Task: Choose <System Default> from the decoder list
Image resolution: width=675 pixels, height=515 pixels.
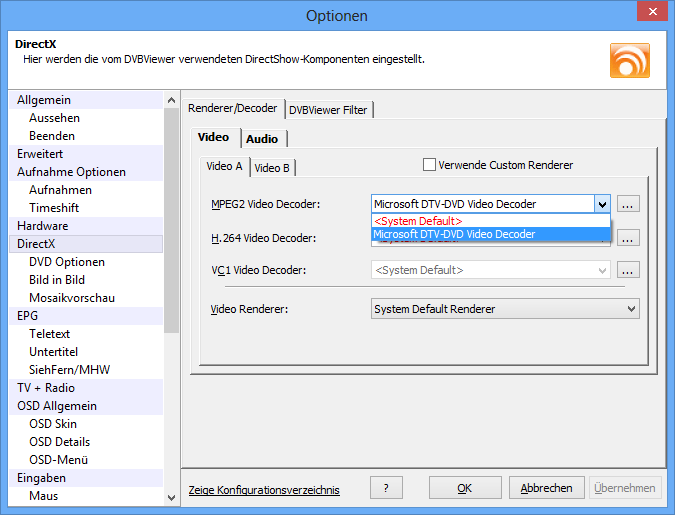Action: [418, 220]
